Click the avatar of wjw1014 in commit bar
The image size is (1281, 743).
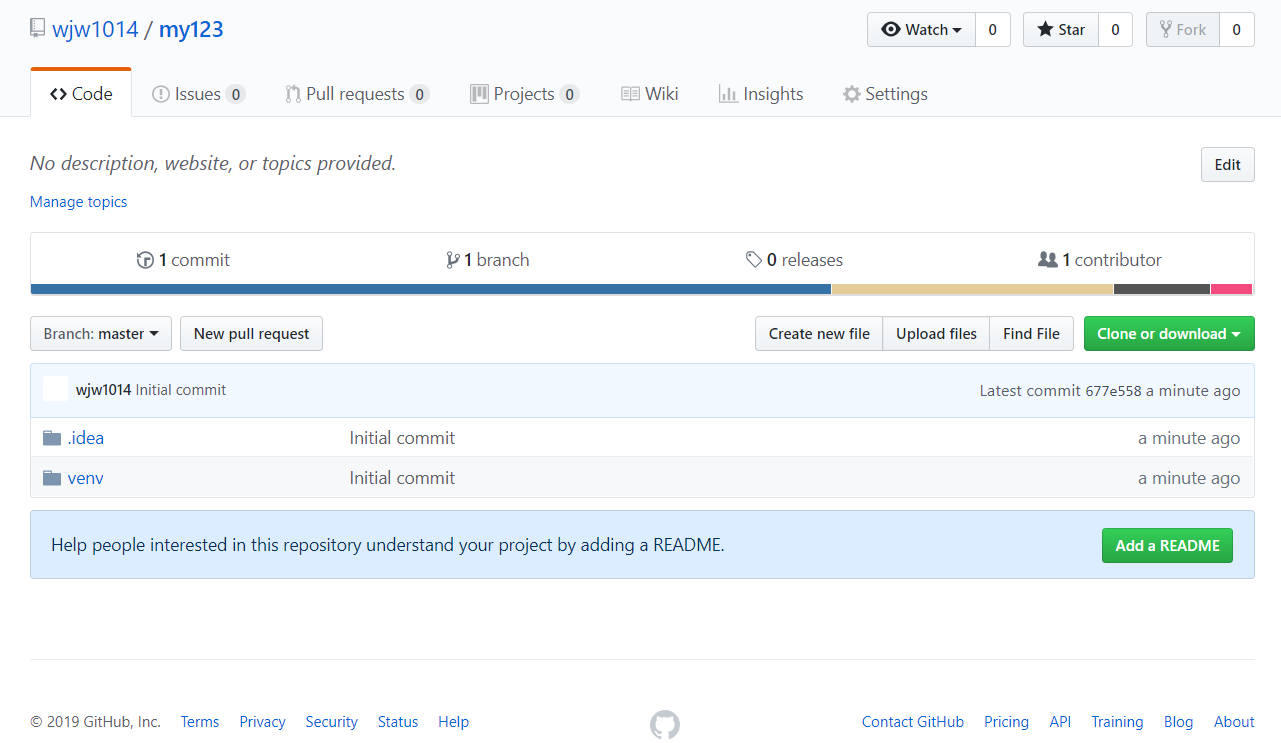[x=56, y=390]
